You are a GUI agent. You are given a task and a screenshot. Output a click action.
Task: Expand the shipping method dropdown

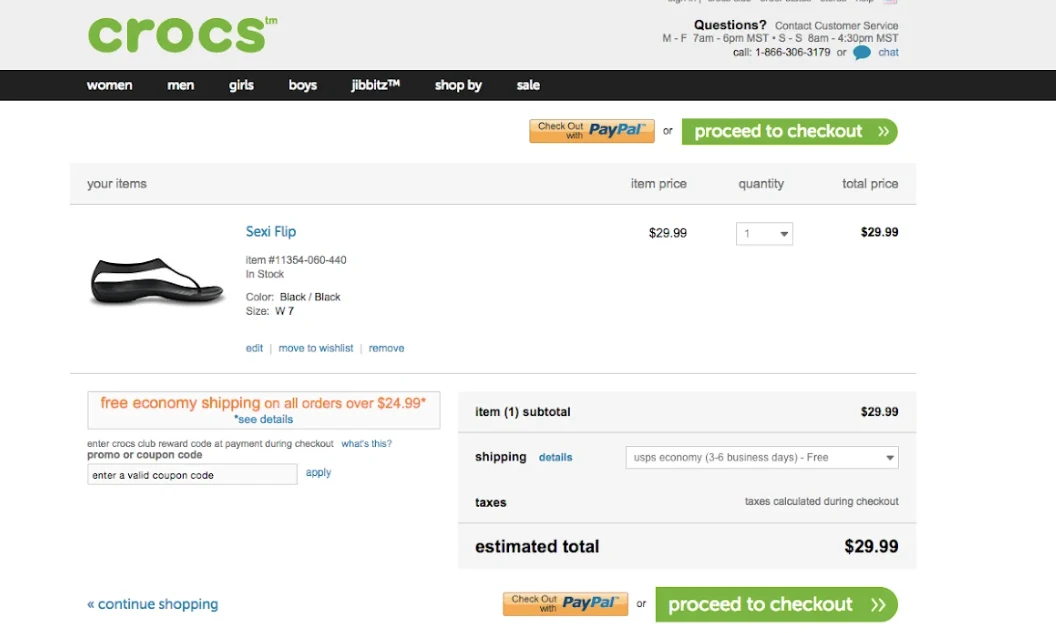[762, 457]
